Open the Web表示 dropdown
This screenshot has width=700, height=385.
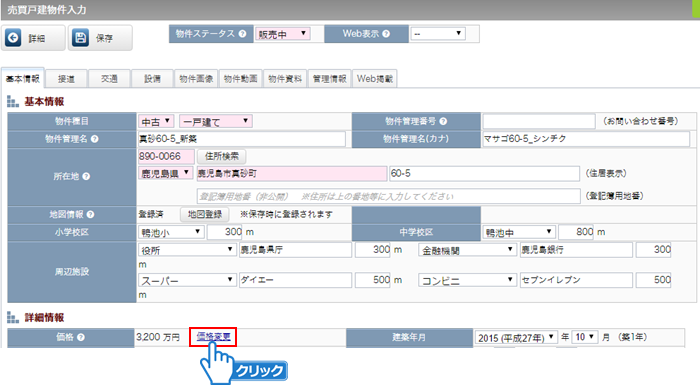coord(438,33)
